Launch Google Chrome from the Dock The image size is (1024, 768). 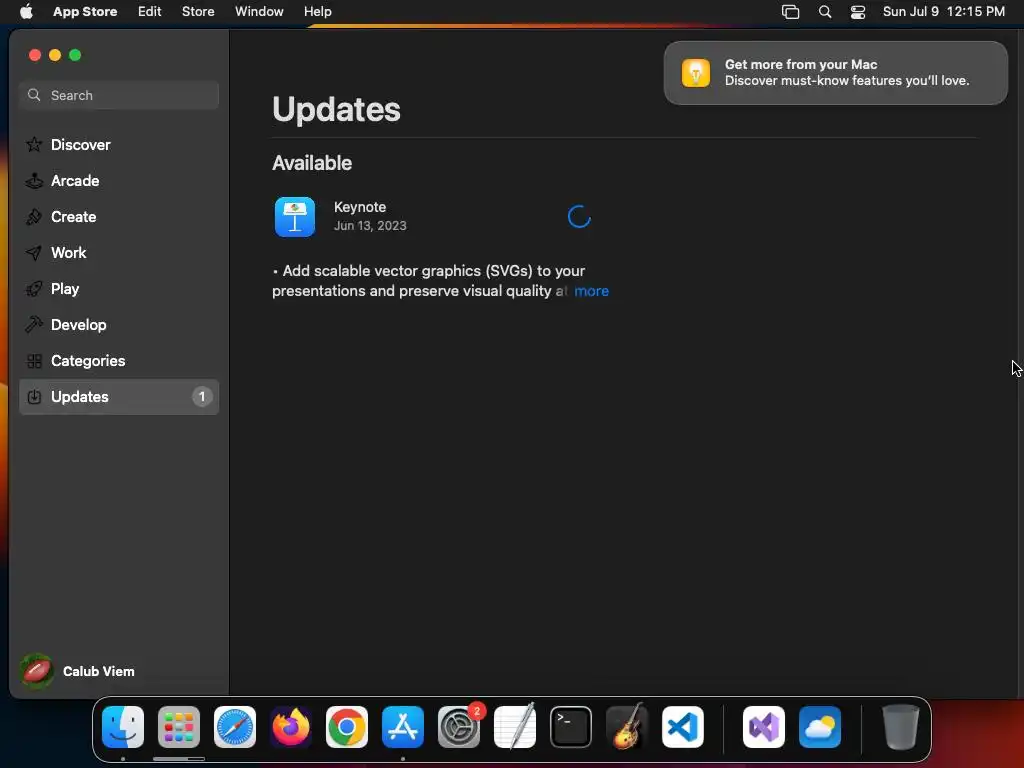(x=347, y=727)
